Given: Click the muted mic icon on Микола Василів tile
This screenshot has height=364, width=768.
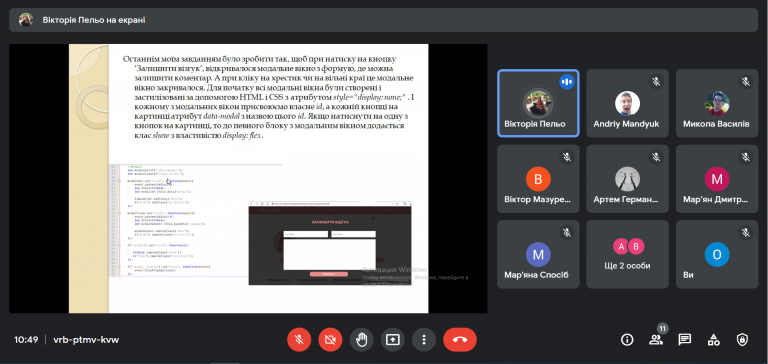Looking at the screenshot, I should pos(745,81).
